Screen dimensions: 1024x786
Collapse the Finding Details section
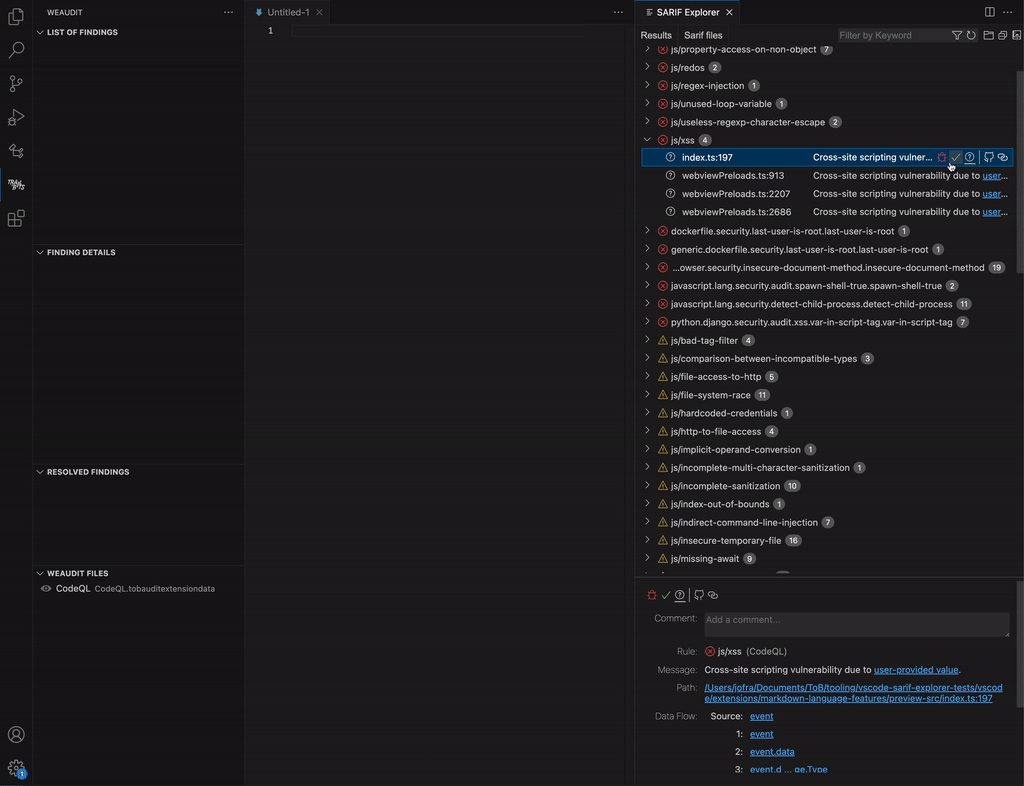[40, 252]
